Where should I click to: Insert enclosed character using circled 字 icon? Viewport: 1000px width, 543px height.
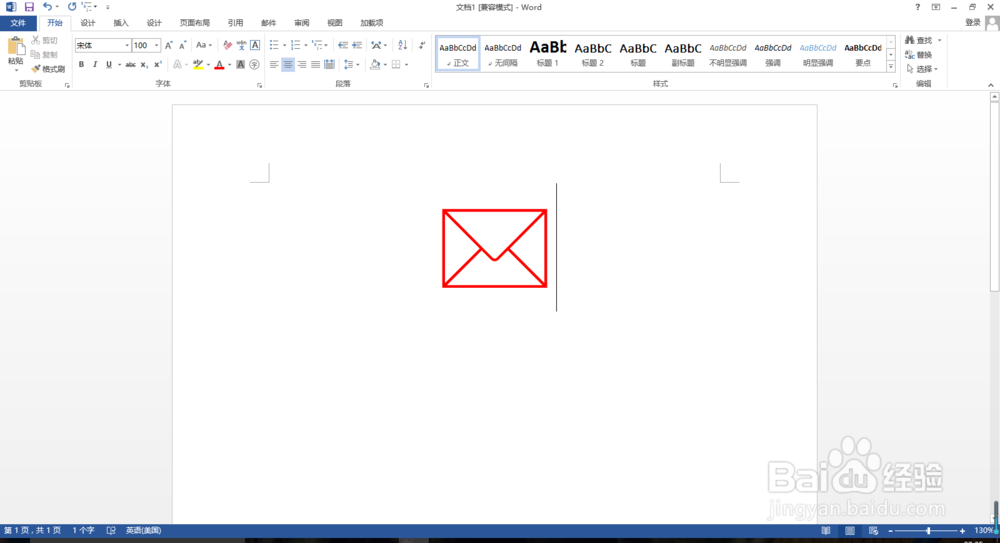coord(254,64)
